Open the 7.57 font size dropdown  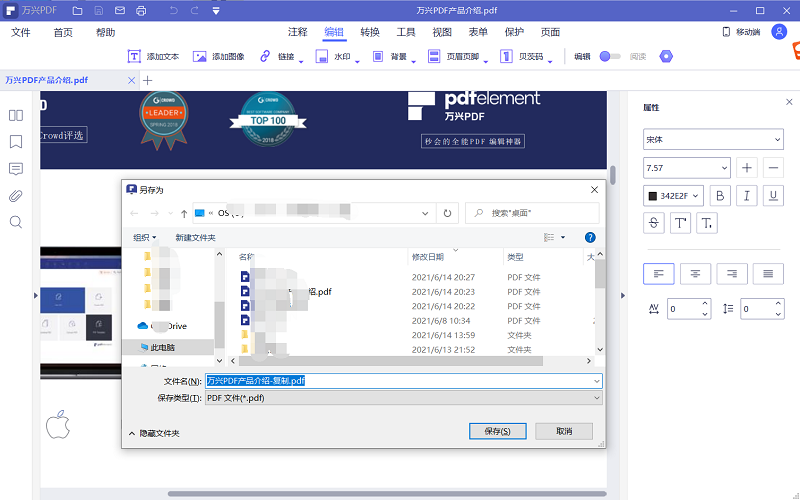pyautogui.click(x=688, y=168)
